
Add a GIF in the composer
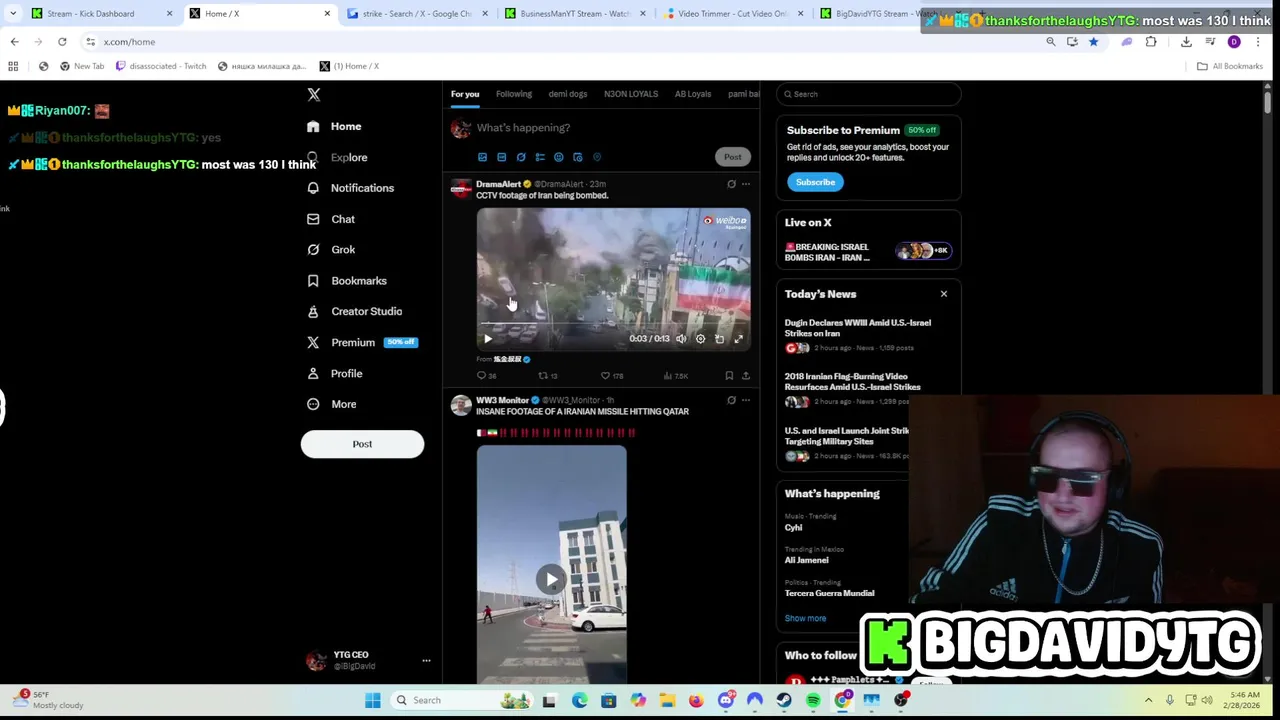point(501,157)
